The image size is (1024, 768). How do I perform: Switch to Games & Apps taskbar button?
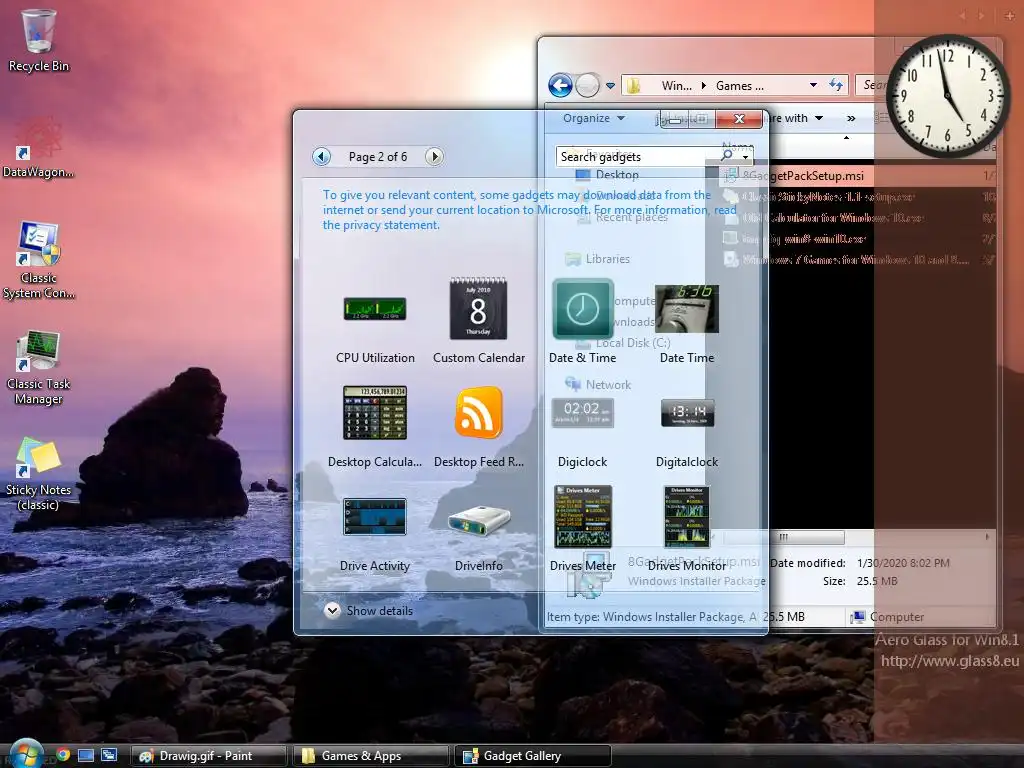(370, 756)
